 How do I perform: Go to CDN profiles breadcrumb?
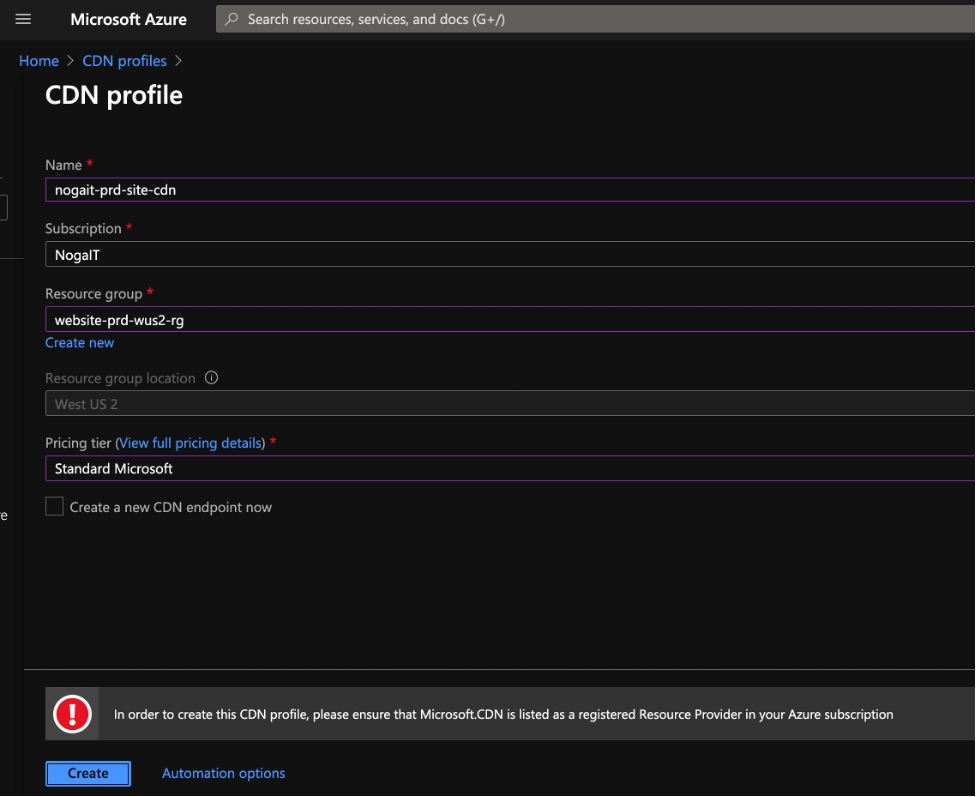click(x=125, y=61)
